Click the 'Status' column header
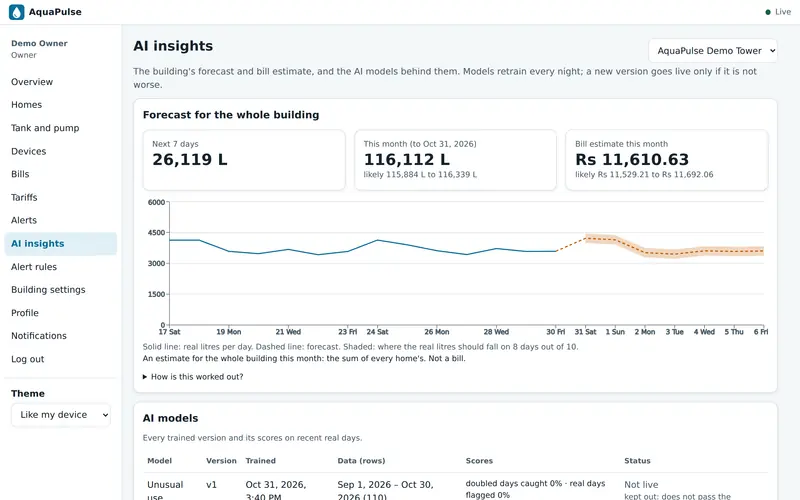The image size is (800, 500). pyautogui.click(x=637, y=461)
